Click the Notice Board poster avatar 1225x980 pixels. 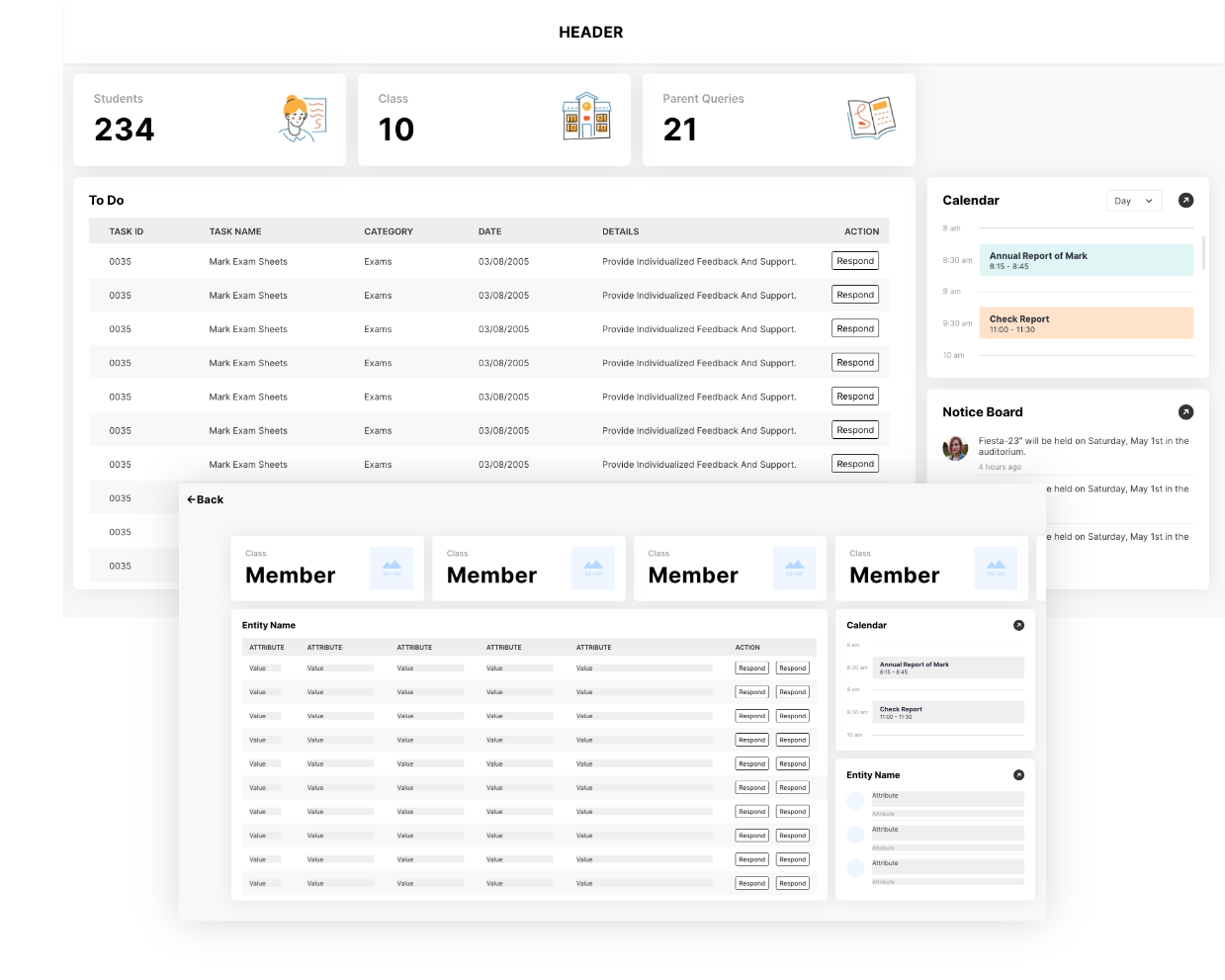955,448
